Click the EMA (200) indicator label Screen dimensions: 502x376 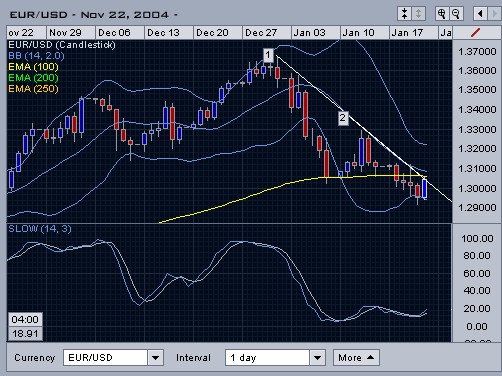point(33,78)
